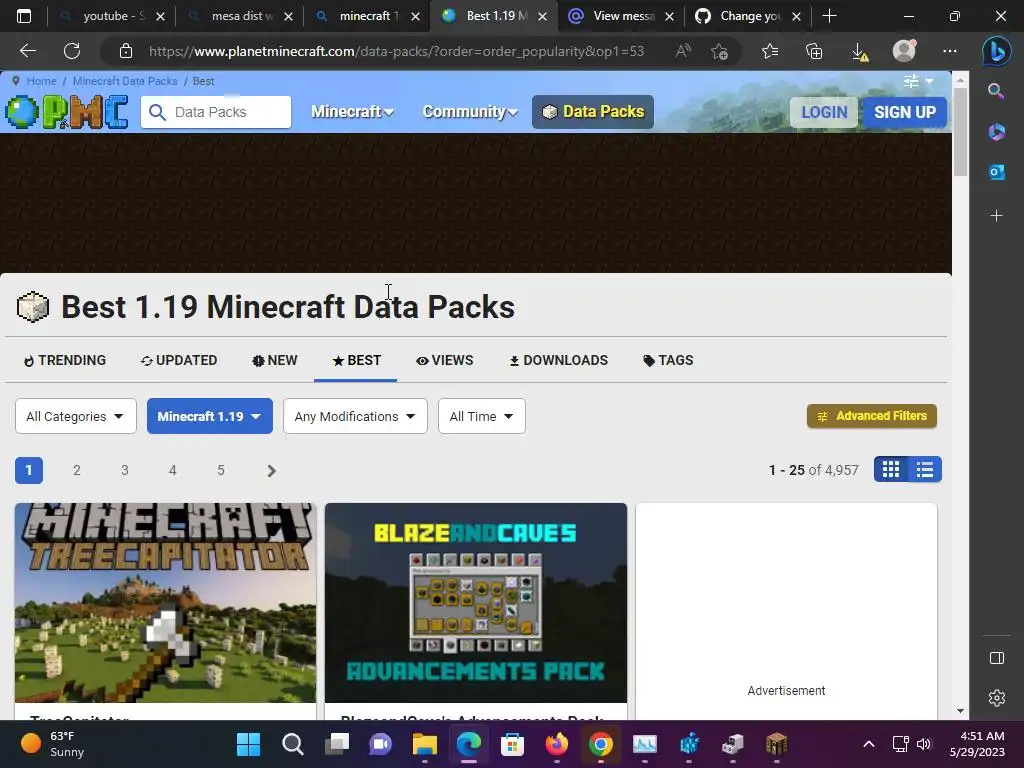
Task: Select the UPDATED tab
Action: click(179, 360)
